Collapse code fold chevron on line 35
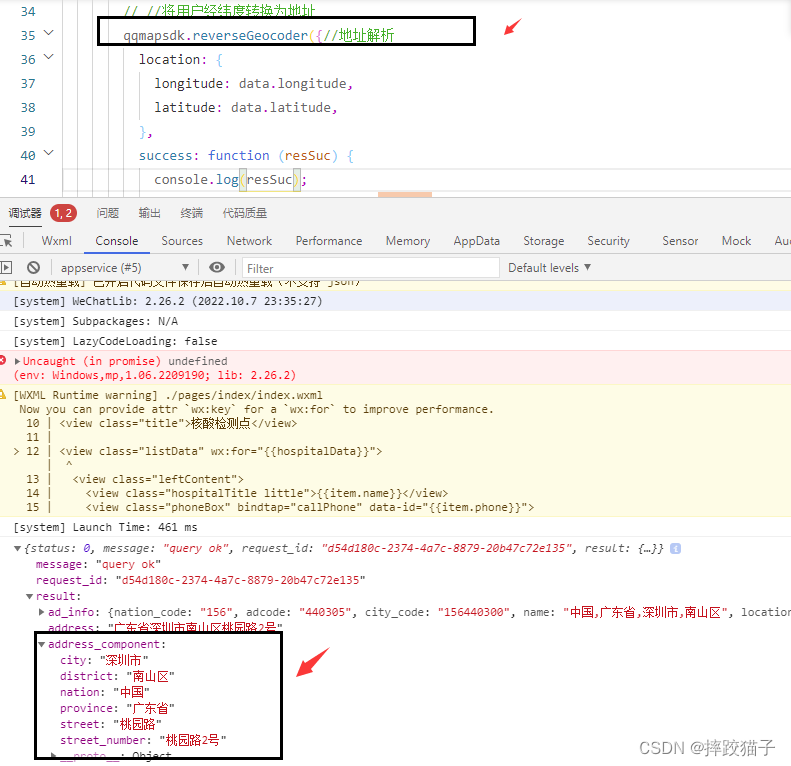The height and width of the screenshot is (766, 791). point(48,33)
